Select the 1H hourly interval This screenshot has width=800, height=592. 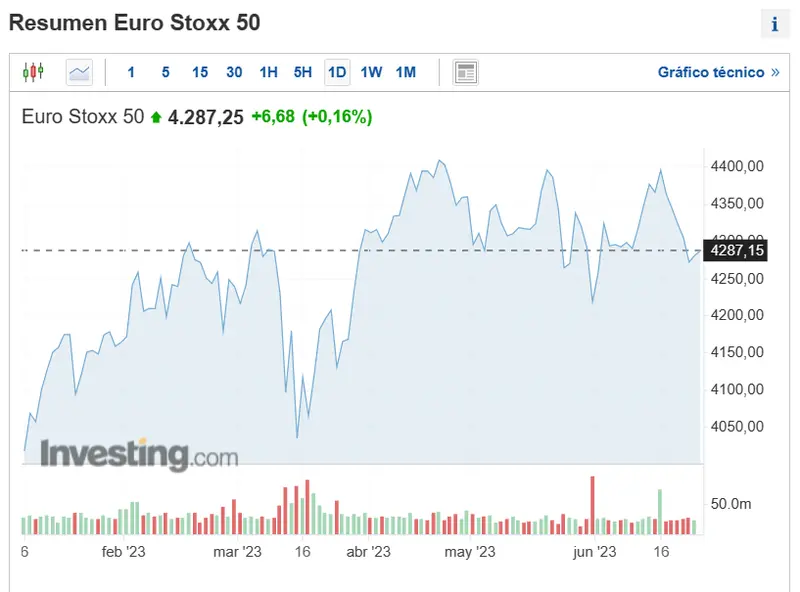[269, 72]
